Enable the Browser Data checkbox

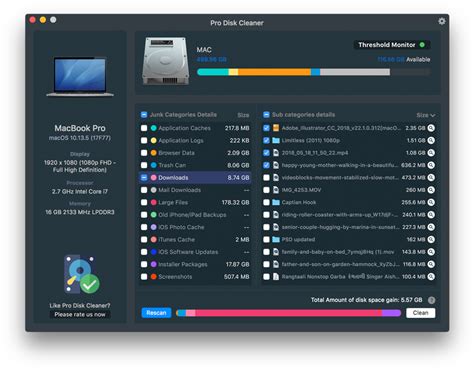pyautogui.click(x=144, y=153)
